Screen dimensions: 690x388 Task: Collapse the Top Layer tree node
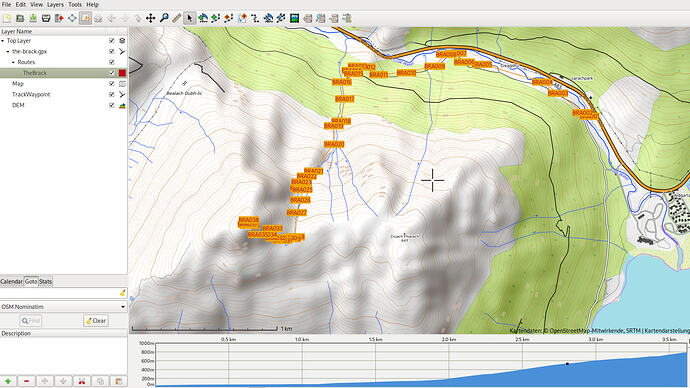click(3, 40)
